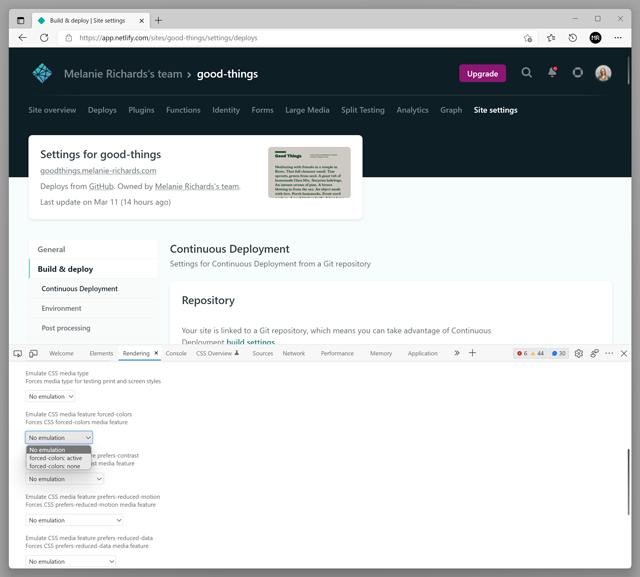Screen dimensions: 640x577
Task: Open the browser profile MR icon
Action: pyautogui.click(x=596, y=38)
